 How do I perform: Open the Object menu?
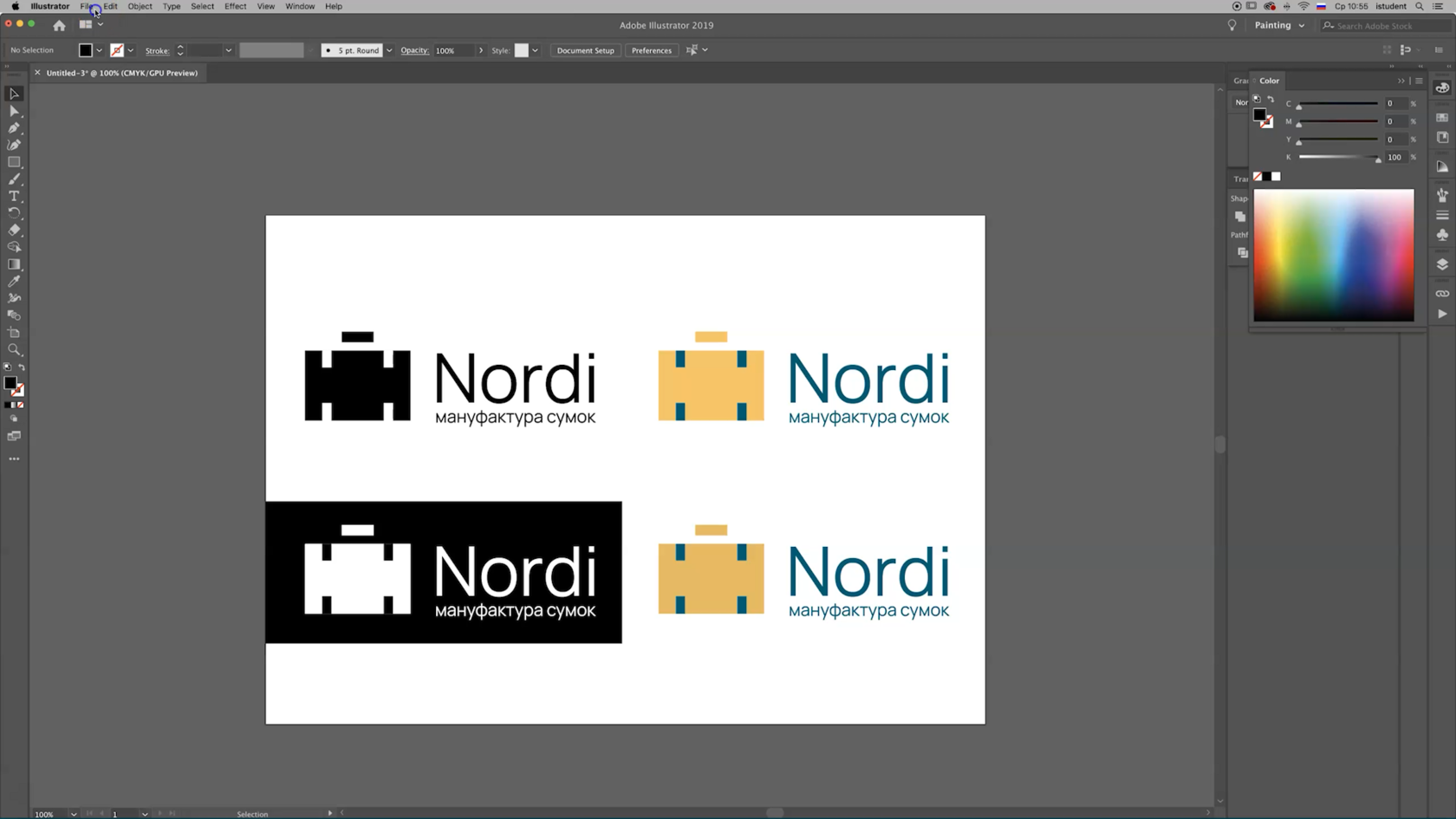(140, 6)
